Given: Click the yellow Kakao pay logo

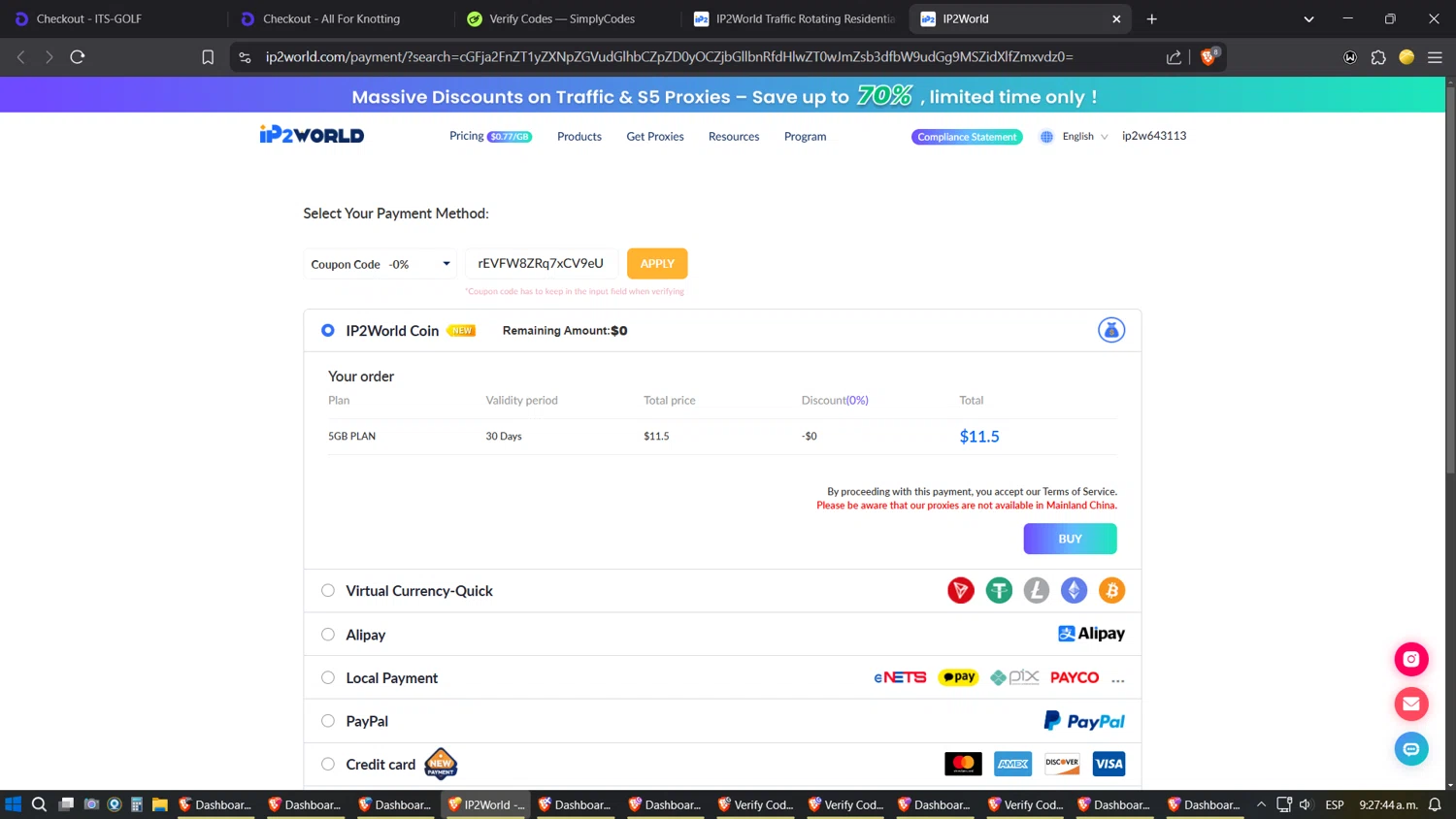Looking at the screenshot, I should coord(958,677).
